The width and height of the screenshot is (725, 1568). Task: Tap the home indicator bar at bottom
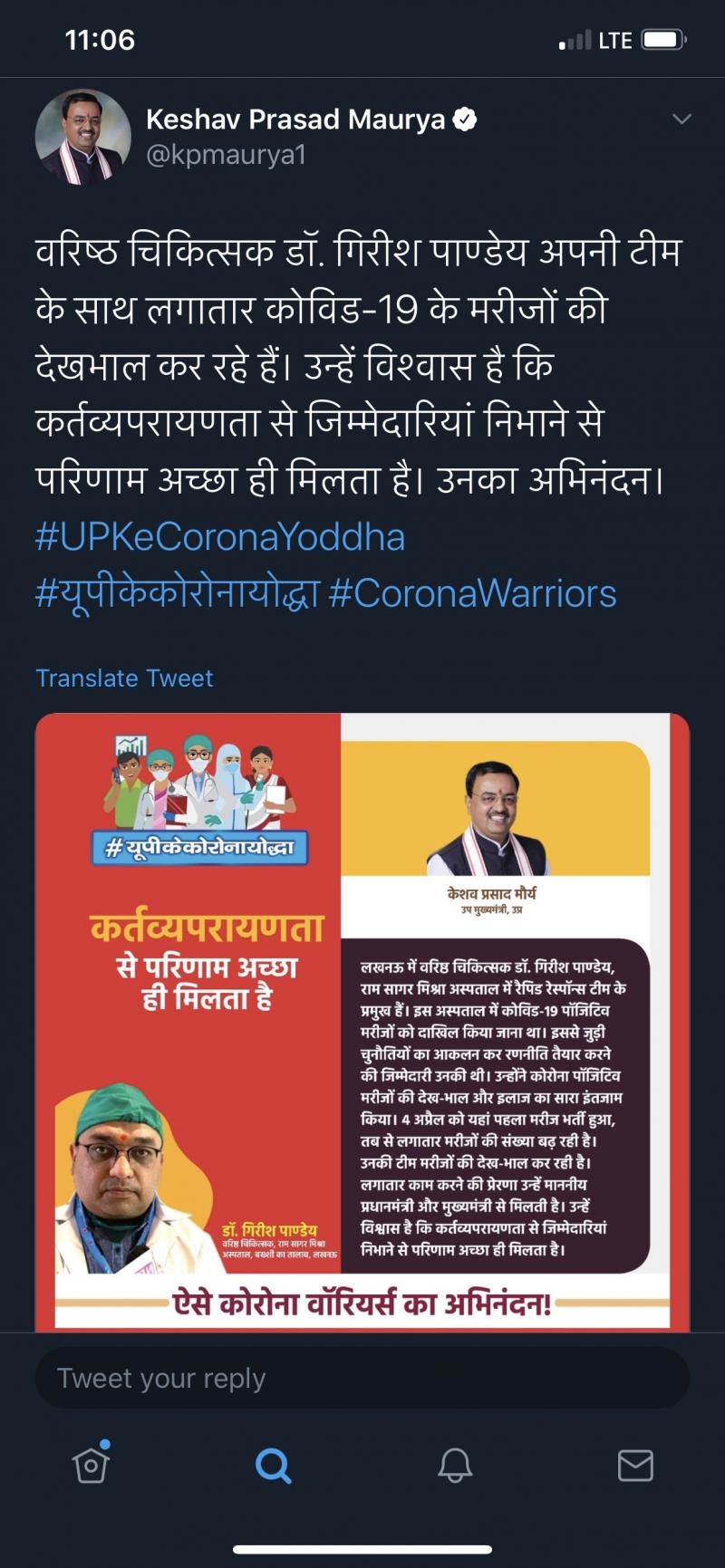coord(362,1549)
